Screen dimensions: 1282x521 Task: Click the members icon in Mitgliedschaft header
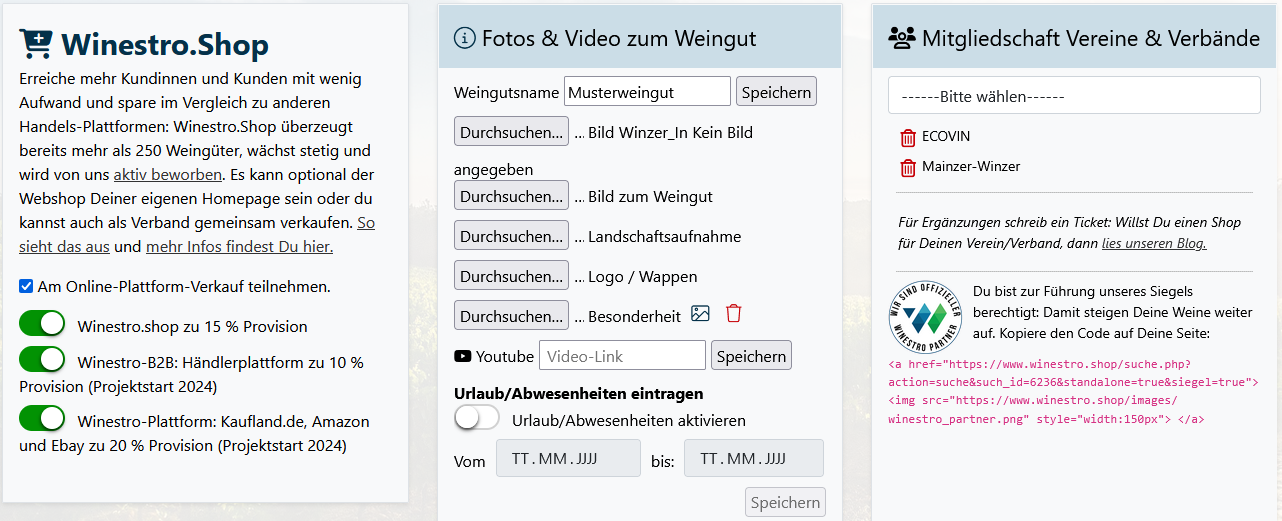coord(901,38)
